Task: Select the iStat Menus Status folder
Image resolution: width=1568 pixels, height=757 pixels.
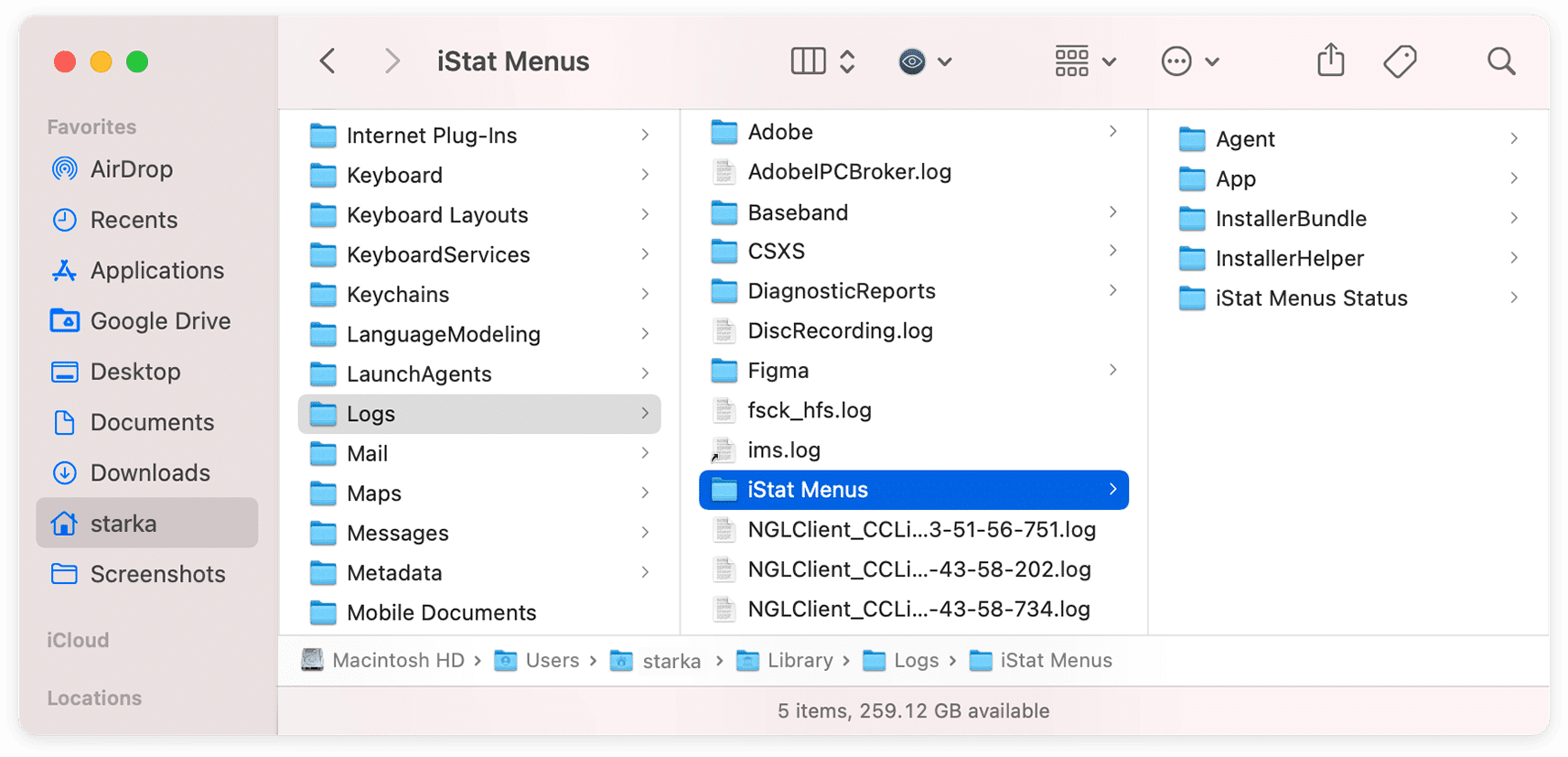Action: tap(1348, 298)
